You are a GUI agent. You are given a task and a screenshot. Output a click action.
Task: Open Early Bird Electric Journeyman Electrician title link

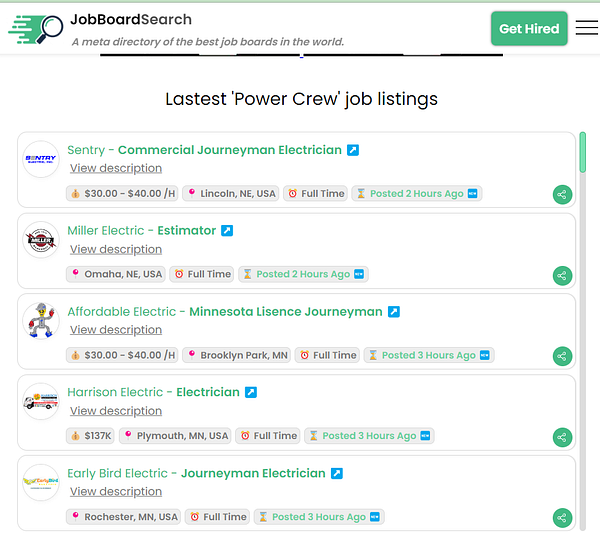(196, 473)
